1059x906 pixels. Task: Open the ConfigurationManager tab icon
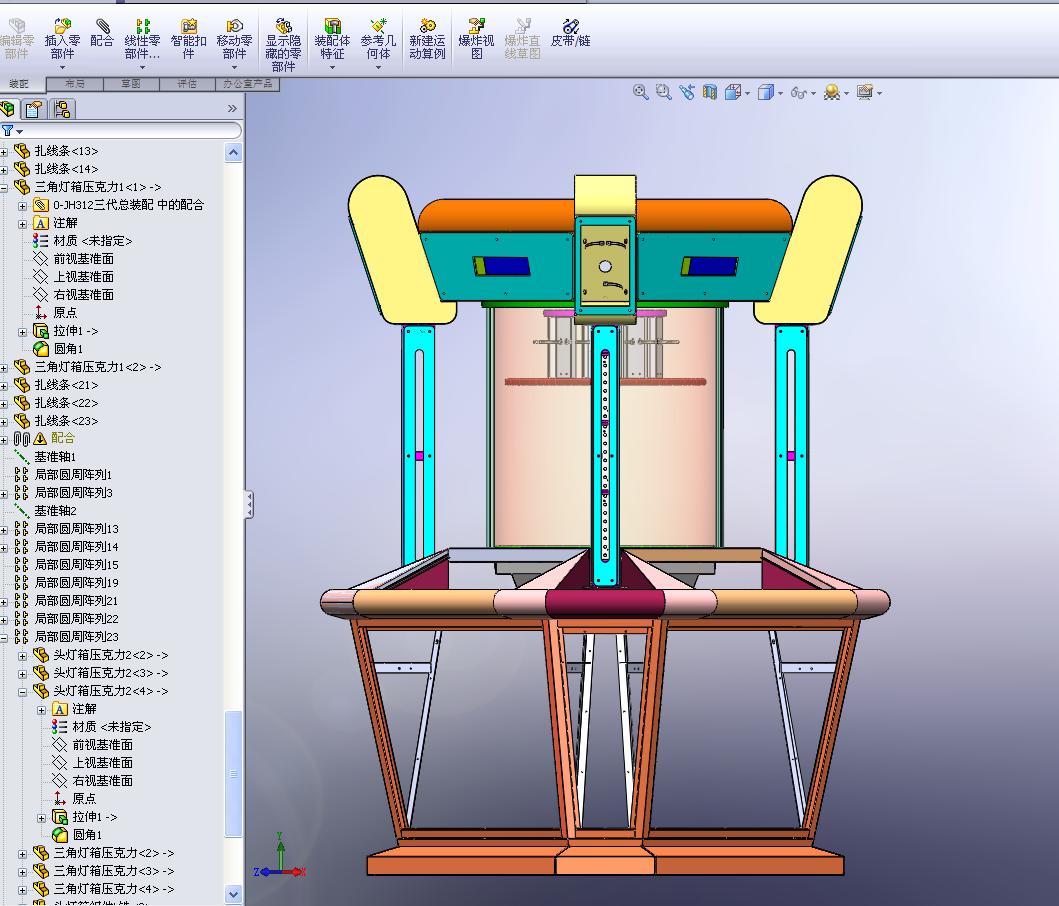pyautogui.click(x=61, y=109)
